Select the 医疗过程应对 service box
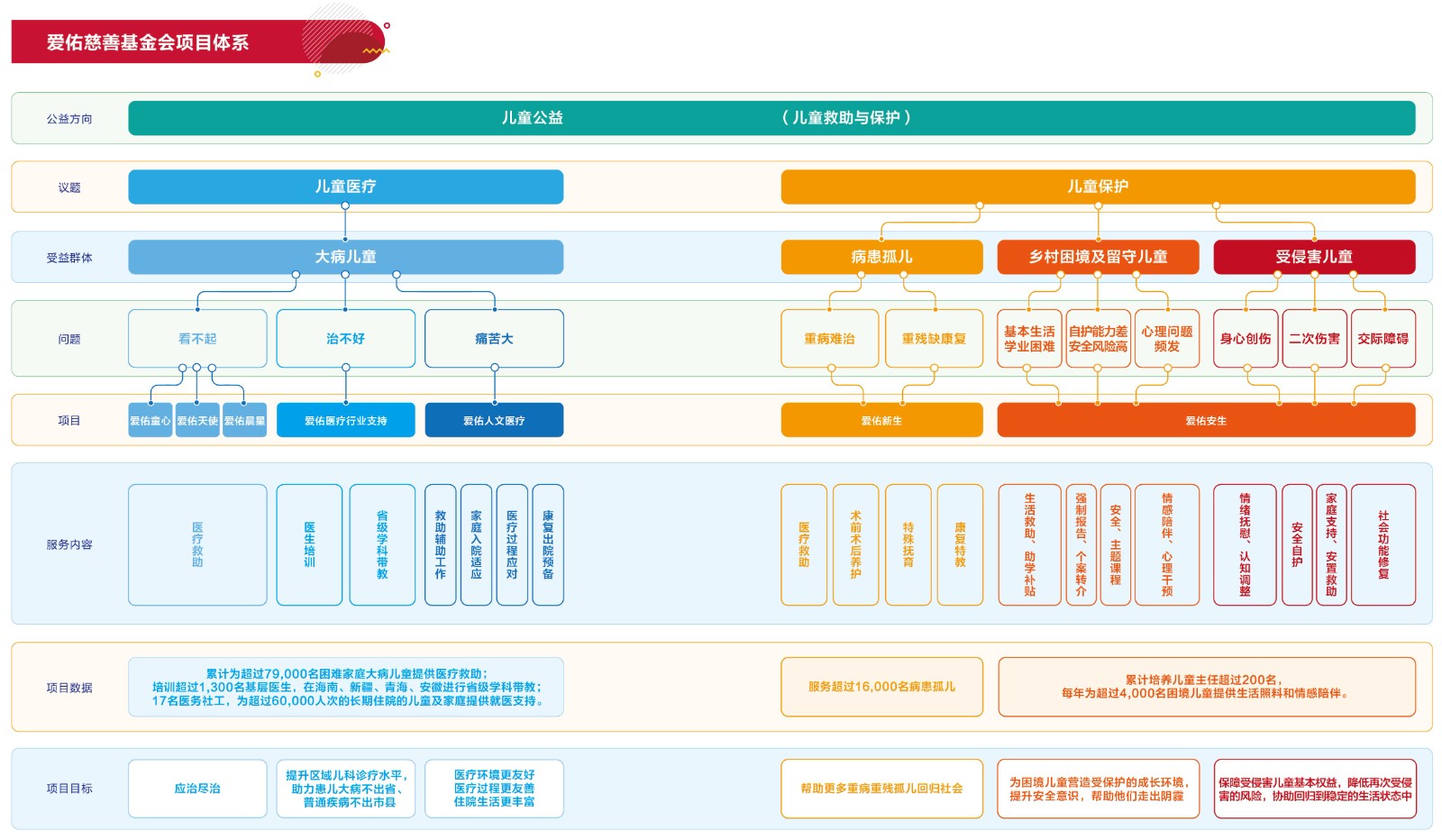 [x=512, y=544]
